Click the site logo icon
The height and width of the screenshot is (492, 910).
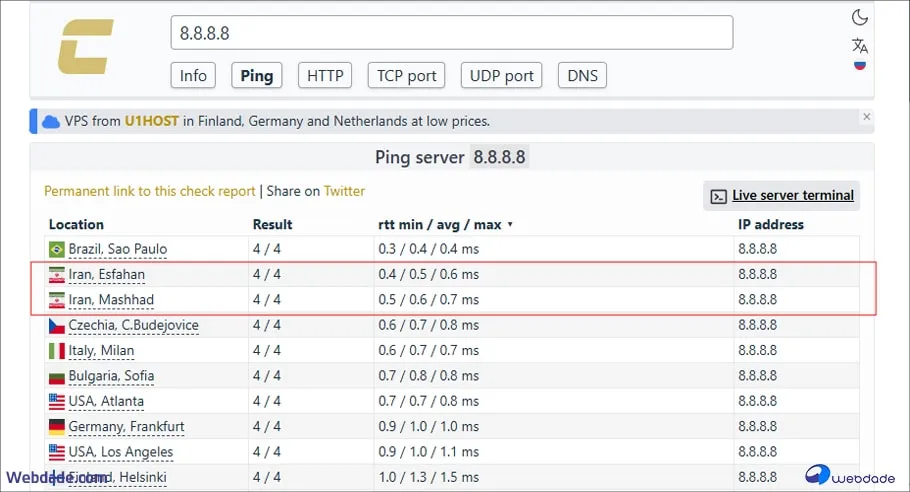[x=85, y=47]
